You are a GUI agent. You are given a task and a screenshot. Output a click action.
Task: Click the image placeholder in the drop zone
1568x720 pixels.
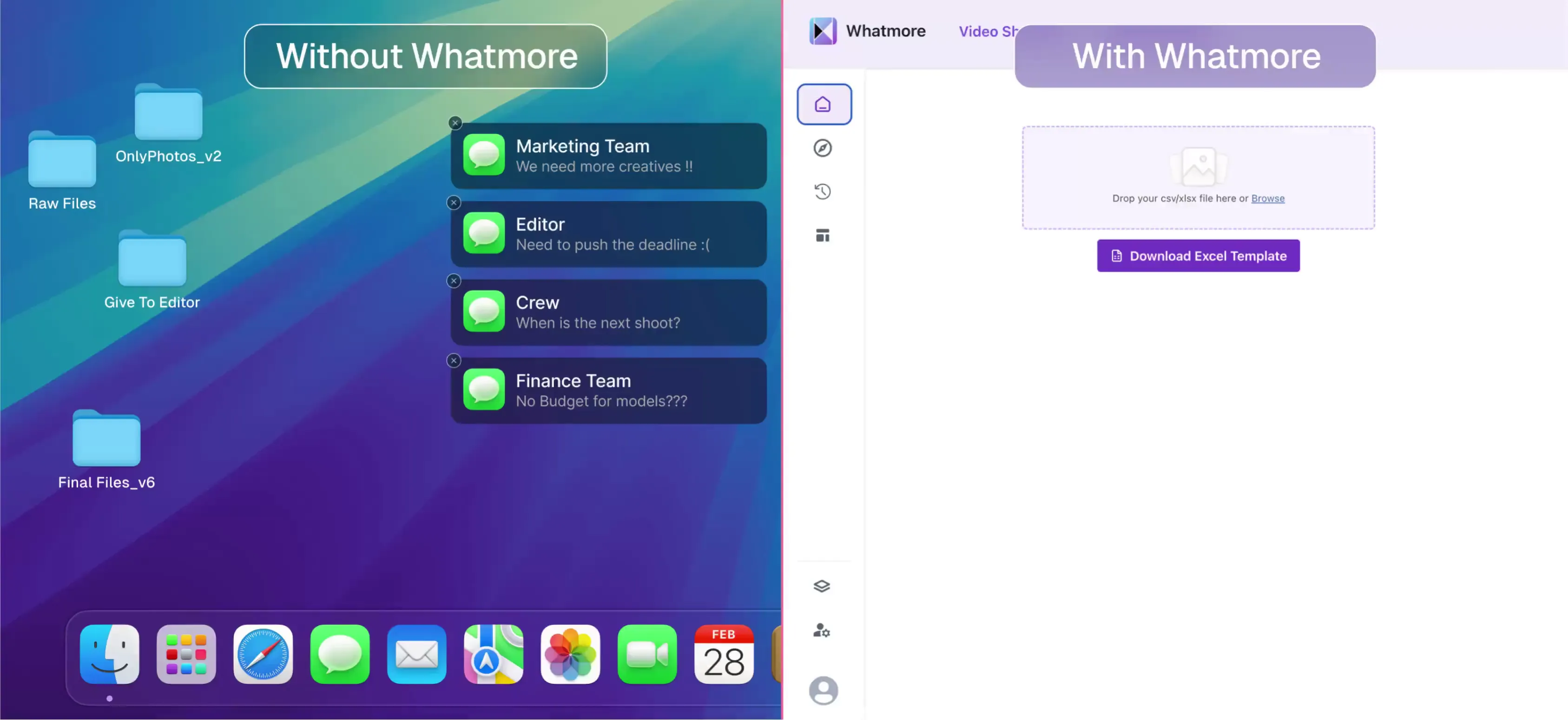[x=1198, y=166]
